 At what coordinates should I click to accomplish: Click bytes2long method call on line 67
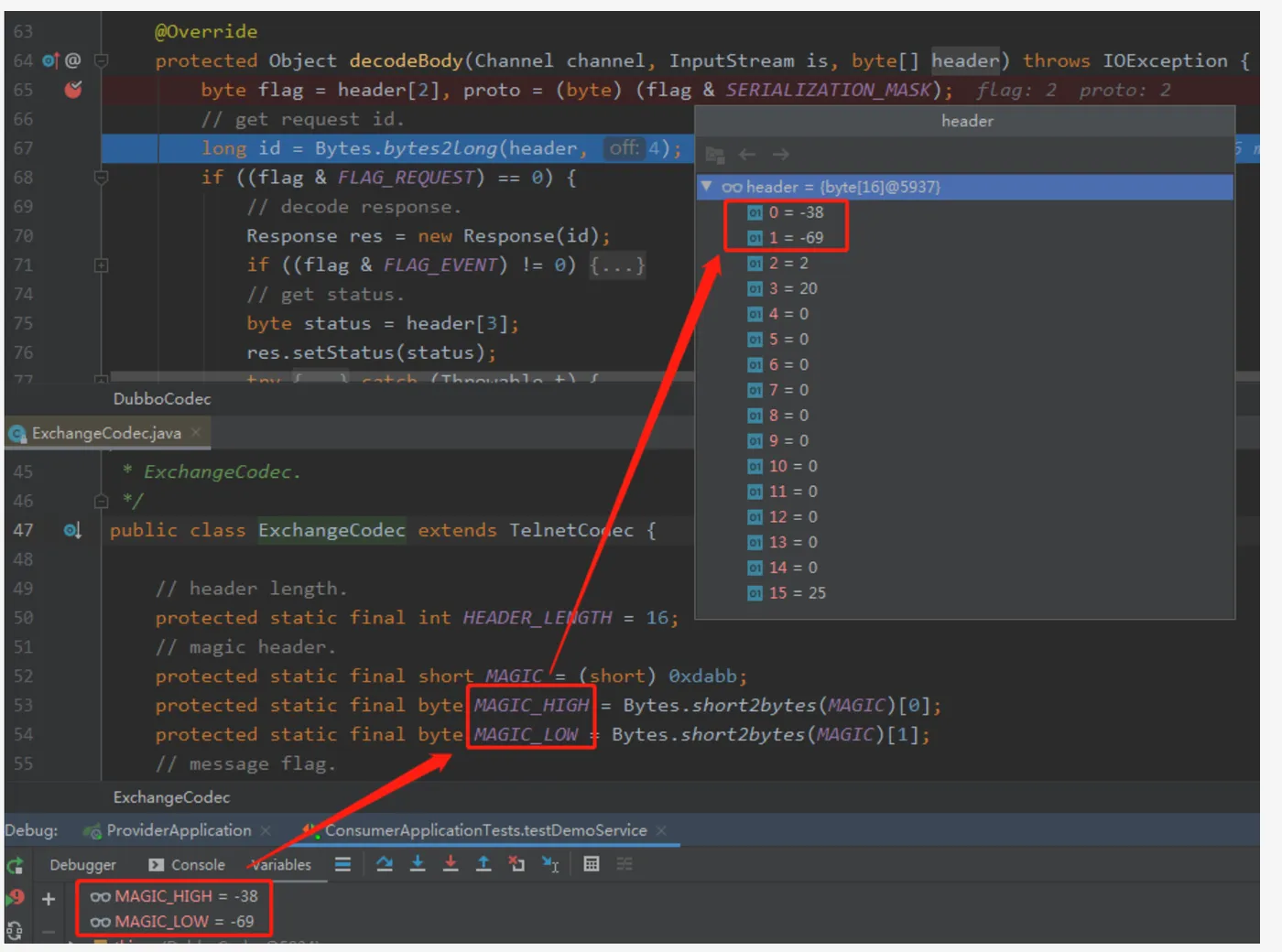[x=440, y=148]
